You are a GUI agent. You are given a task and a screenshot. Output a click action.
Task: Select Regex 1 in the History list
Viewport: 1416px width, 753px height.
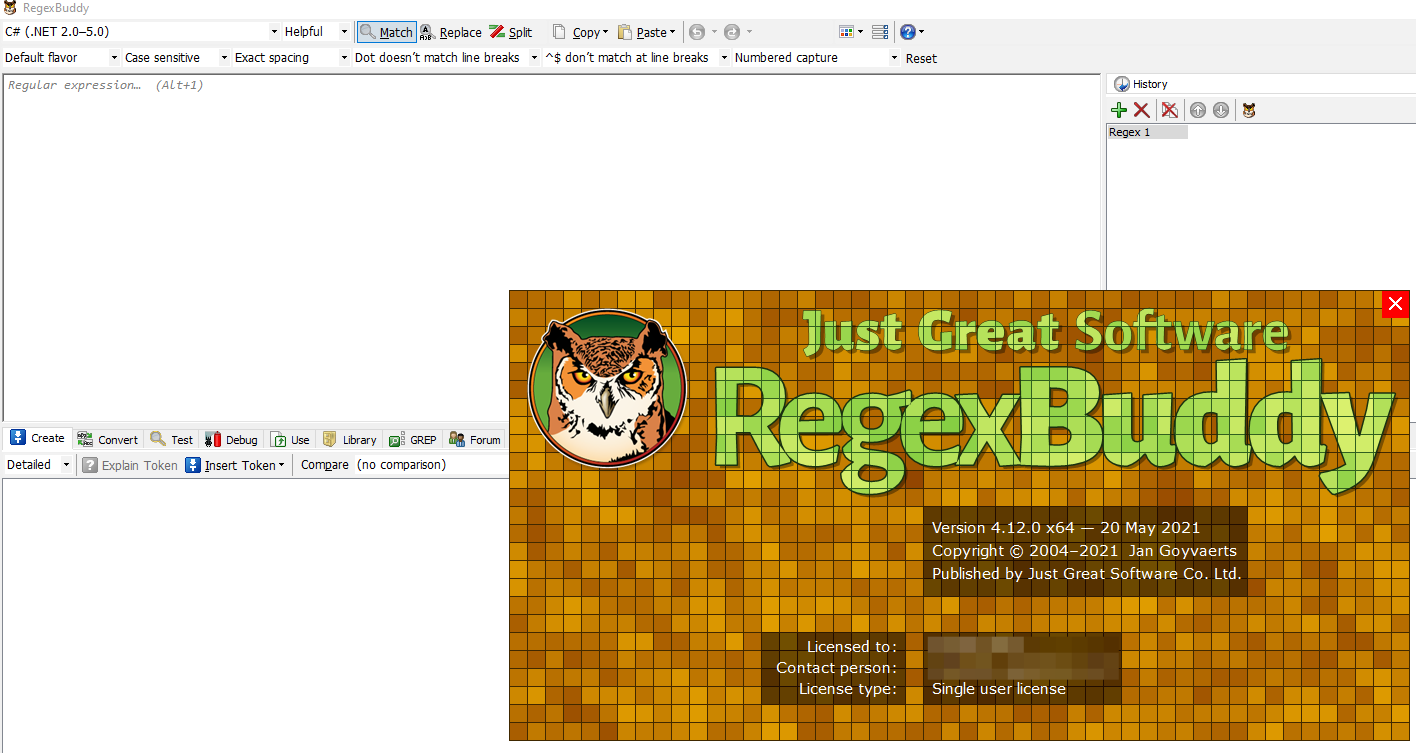point(1146,132)
